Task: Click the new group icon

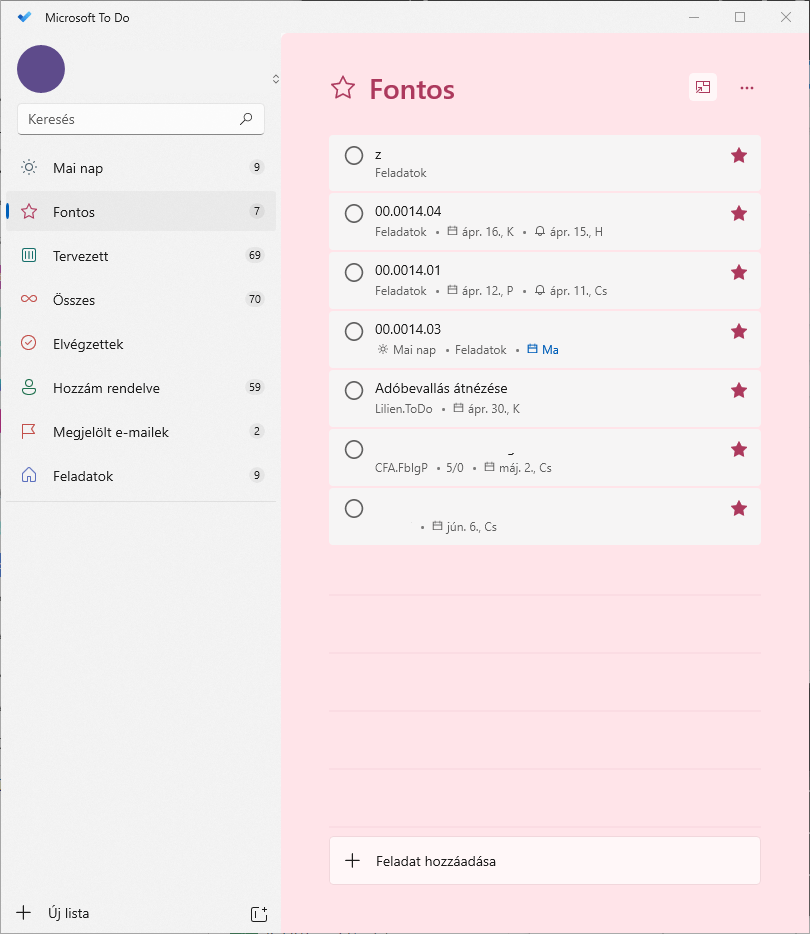Action: coord(258,913)
